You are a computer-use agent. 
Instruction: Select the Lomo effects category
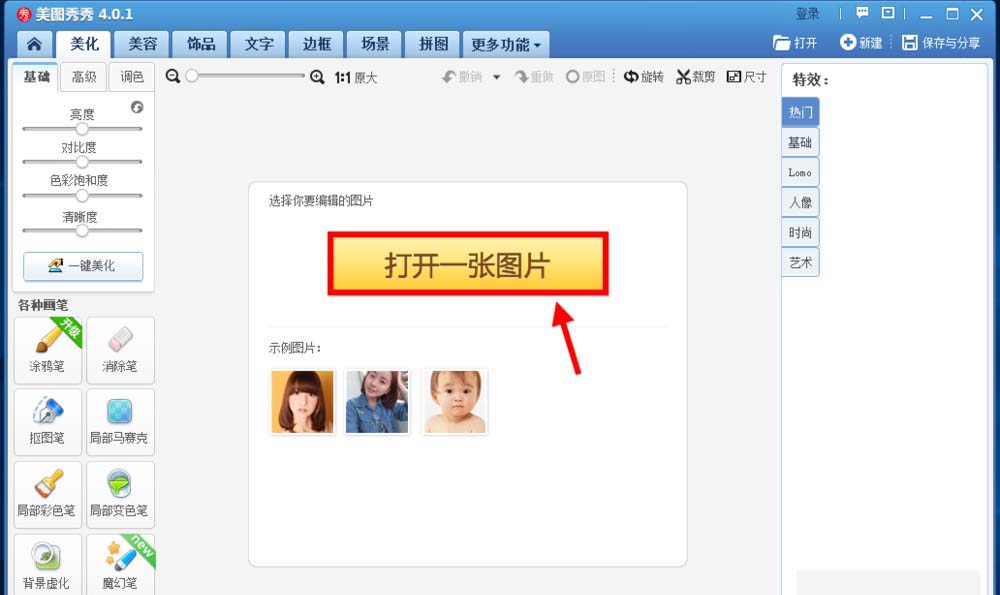coord(799,172)
